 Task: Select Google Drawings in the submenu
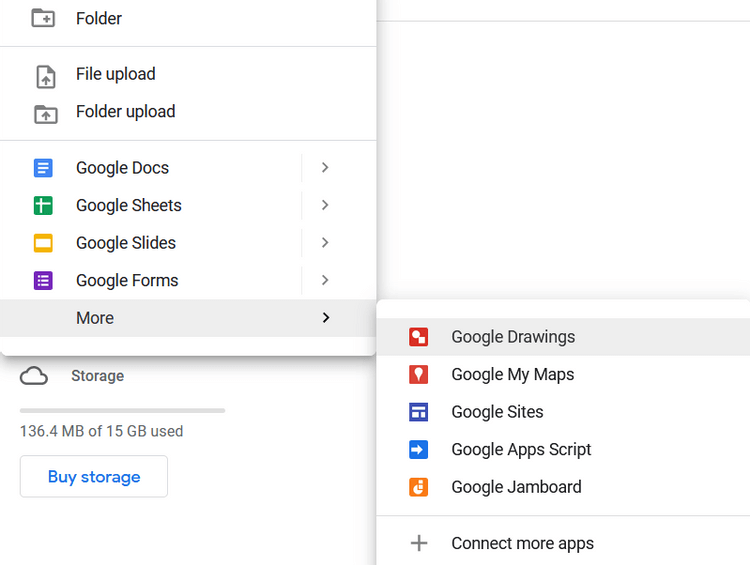pos(563,337)
